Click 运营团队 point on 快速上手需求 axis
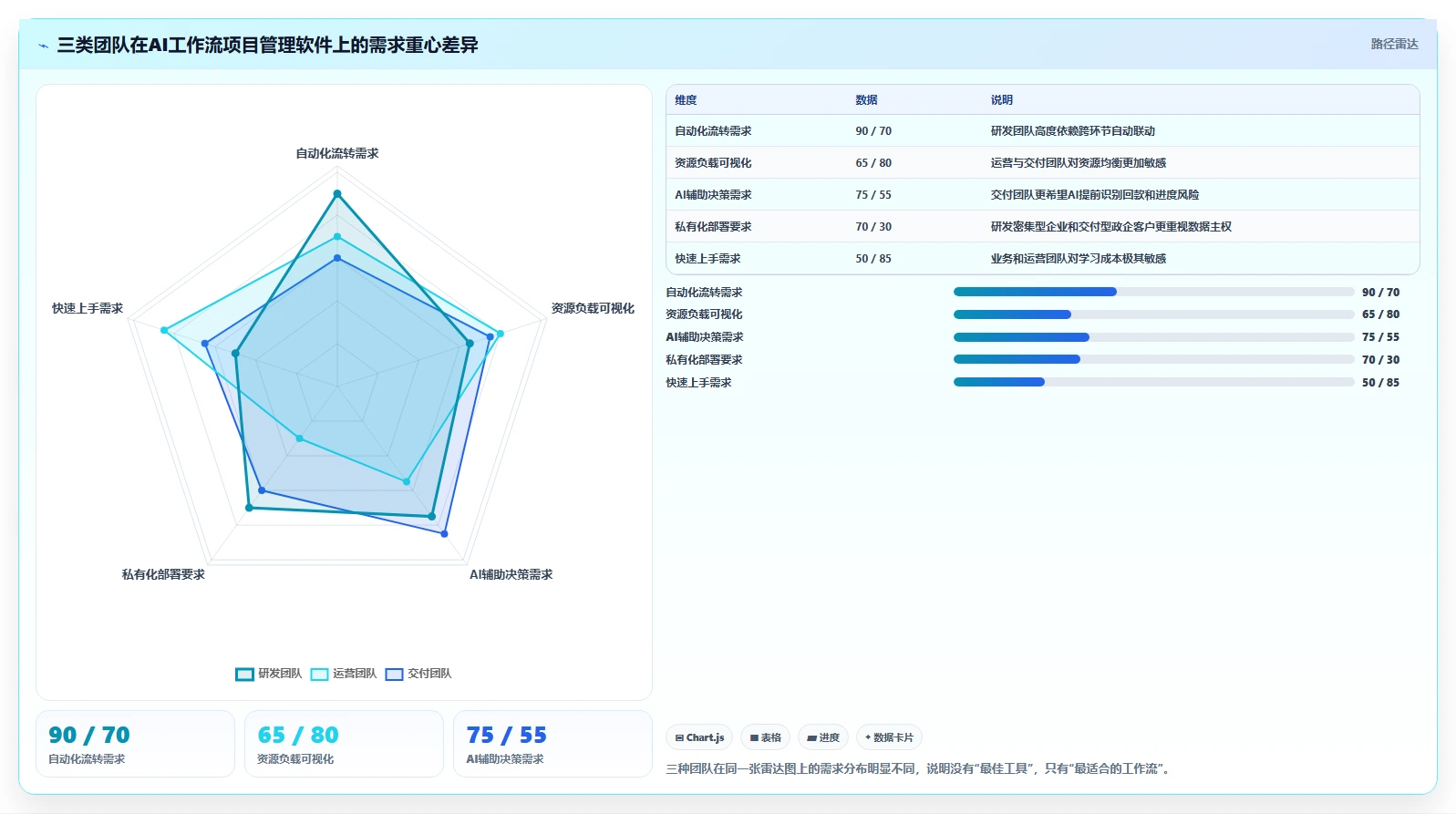Screen dimensions: 1456x814 coord(164,330)
